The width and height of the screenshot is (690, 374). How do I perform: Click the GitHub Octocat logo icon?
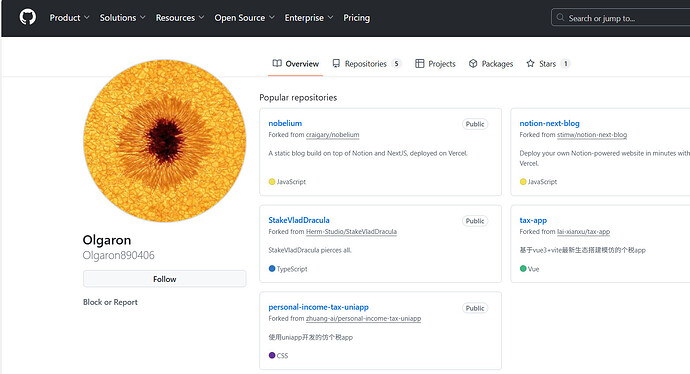pos(27,18)
